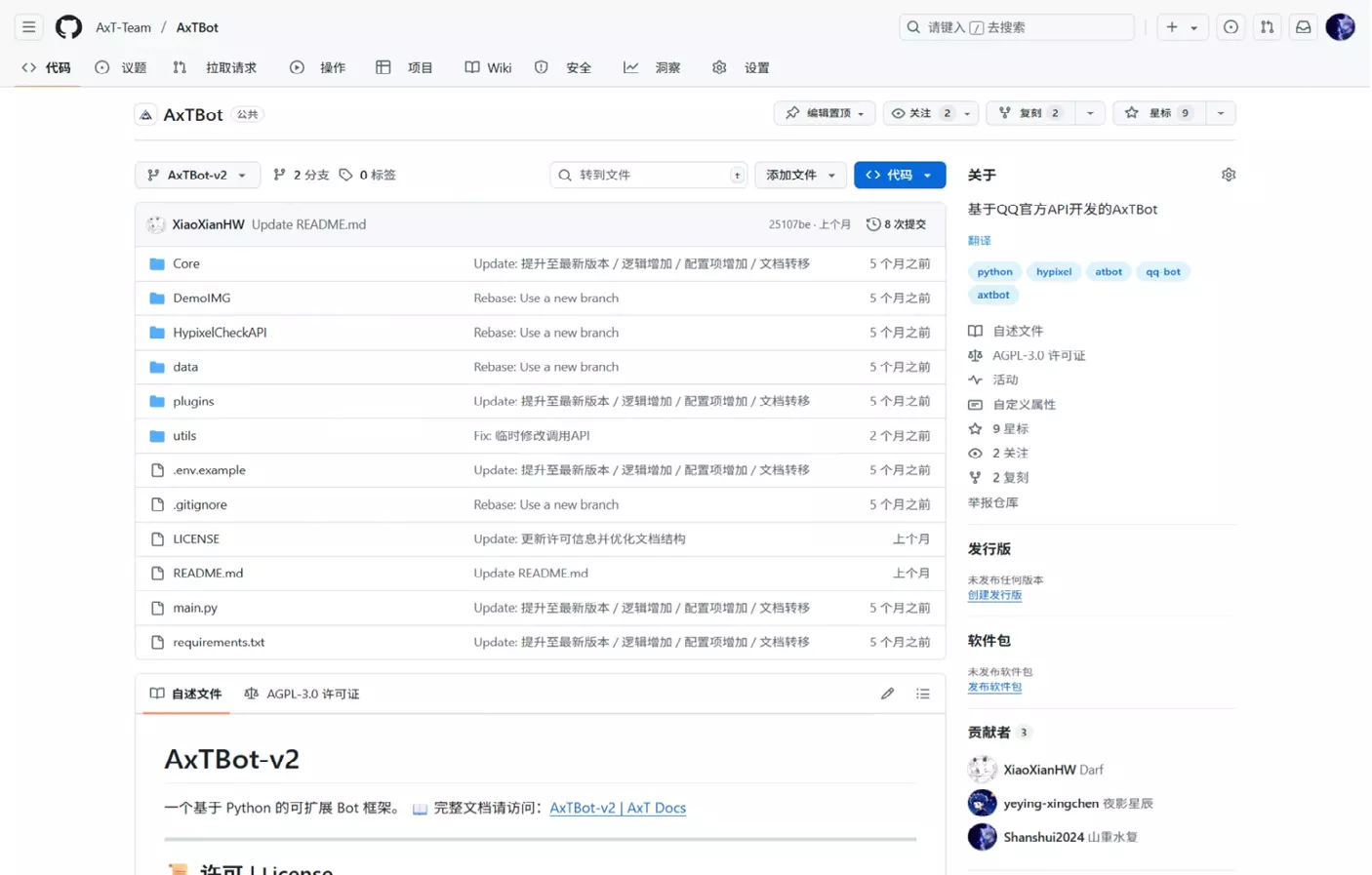Click the About section gear icon

point(1228,175)
